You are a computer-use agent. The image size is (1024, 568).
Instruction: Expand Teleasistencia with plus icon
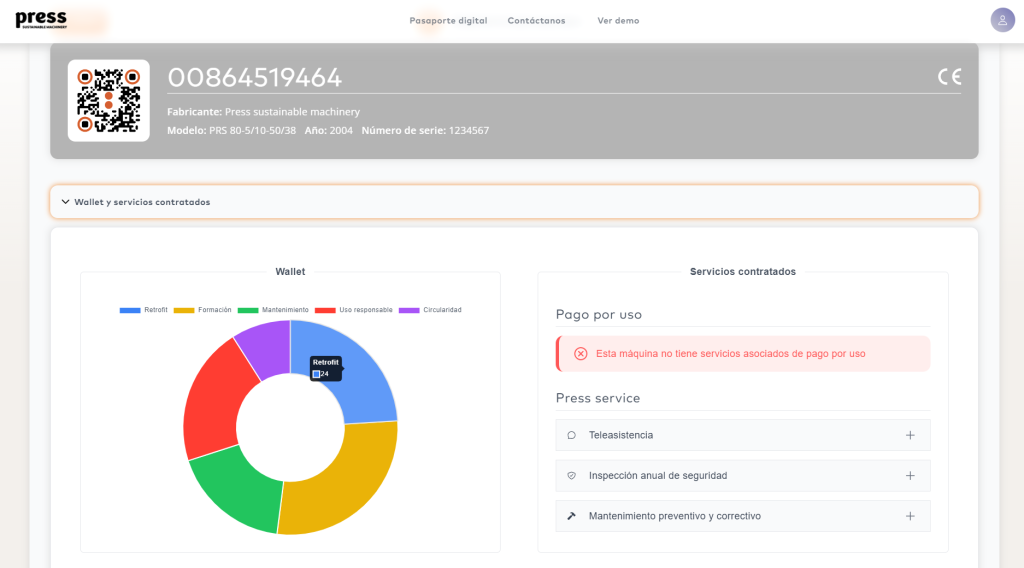point(910,435)
